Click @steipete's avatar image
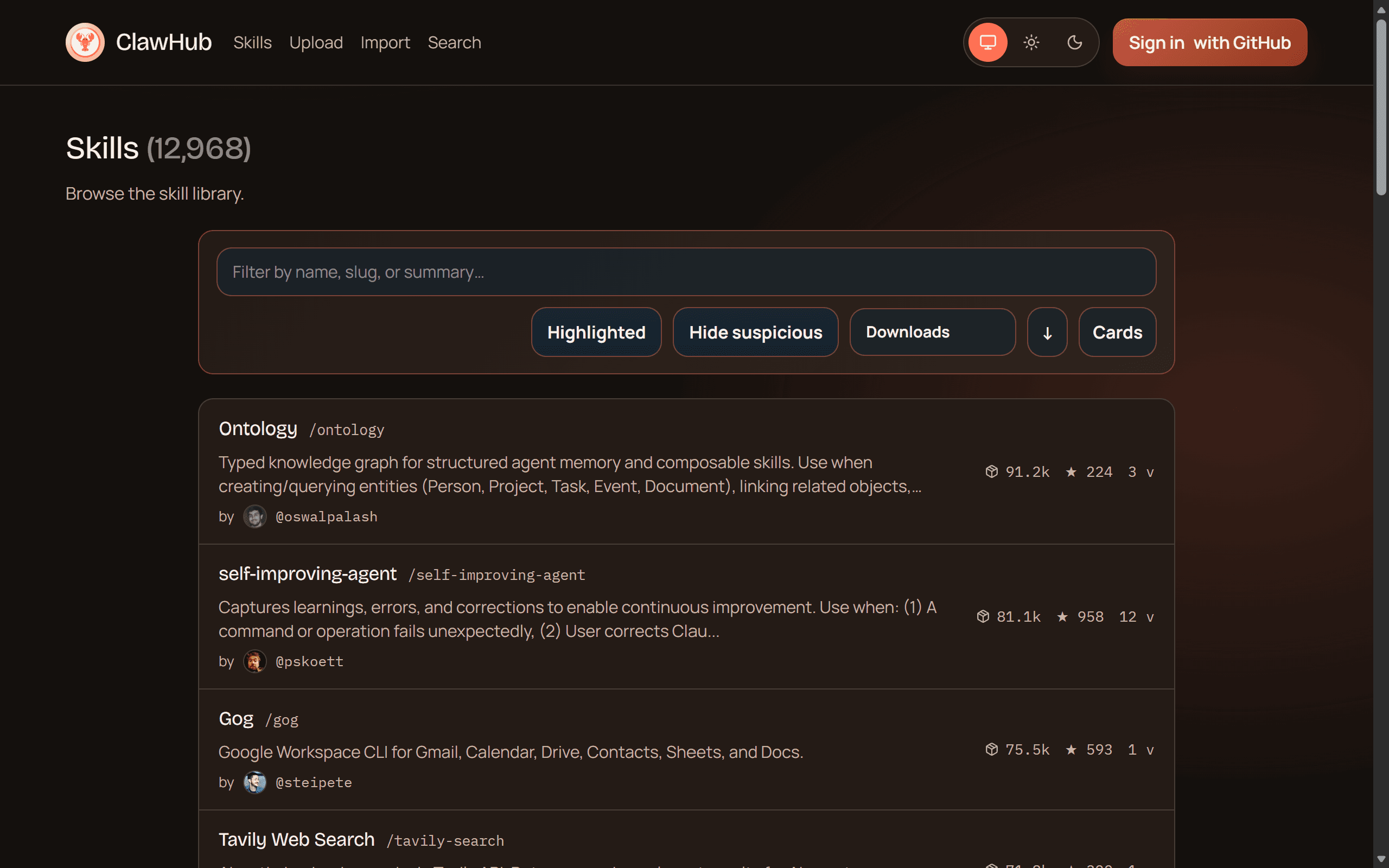Screen dimensions: 1389x868 point(255,782)
